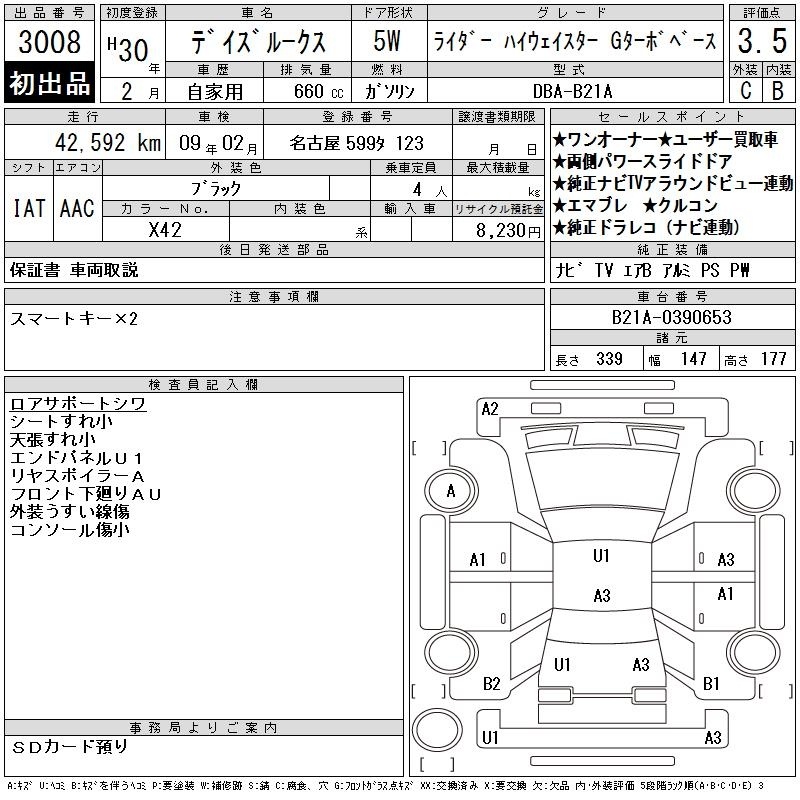800x800 pixels.
Task: Select the U1 mark on roof
Action: pyautogui.click(x=601, y=556)
